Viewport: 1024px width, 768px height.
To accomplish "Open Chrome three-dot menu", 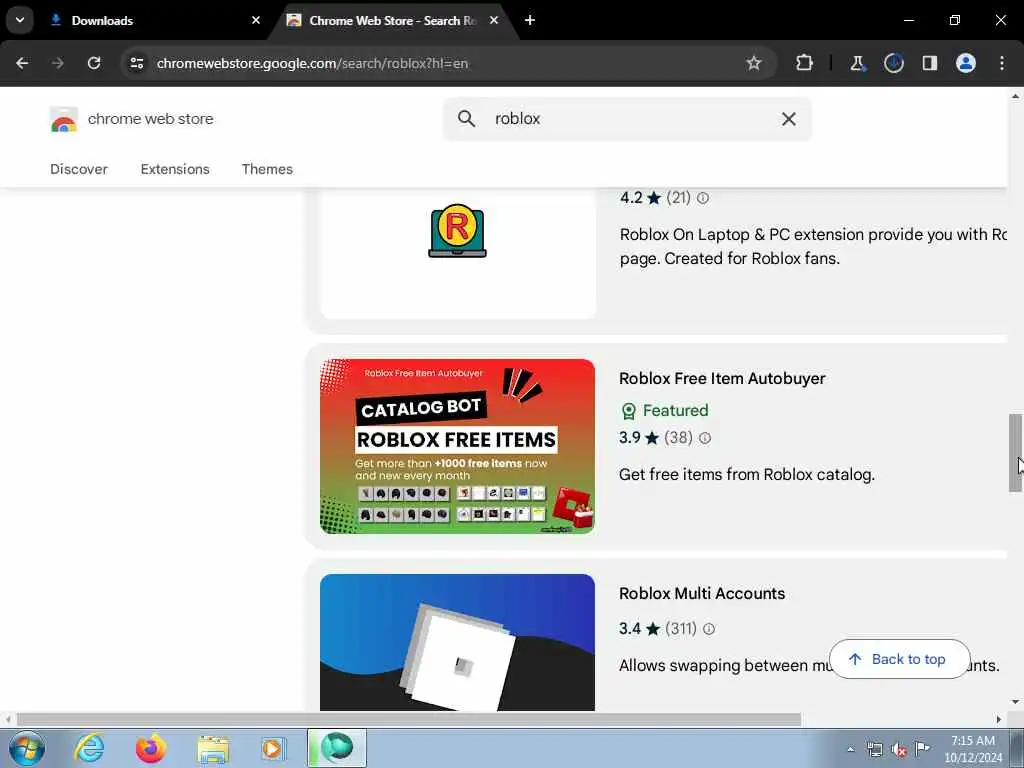I will [1002, 63].
